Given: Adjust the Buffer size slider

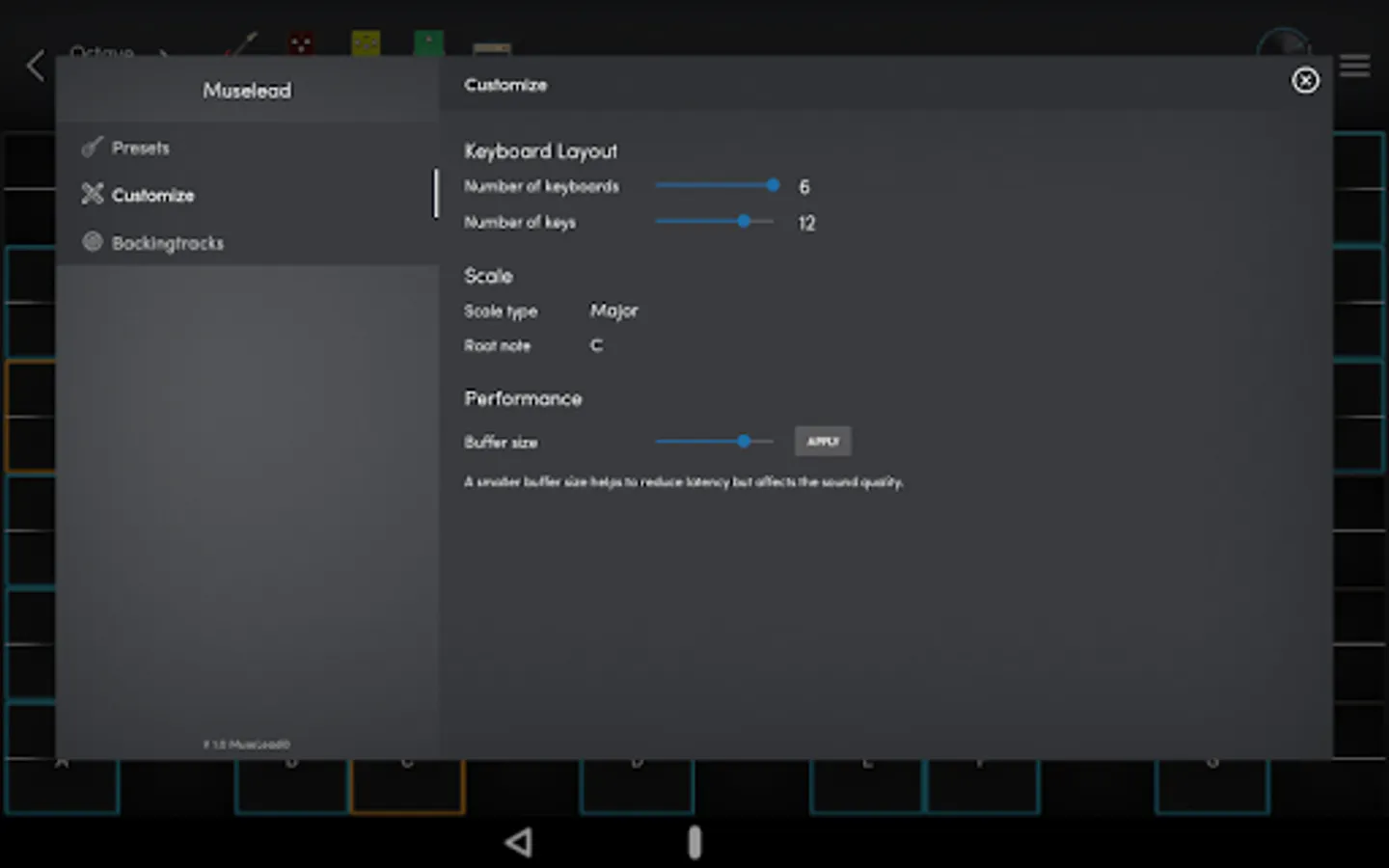Looking at the screenshot, I should pyautogui.click(x=715, y=441).
